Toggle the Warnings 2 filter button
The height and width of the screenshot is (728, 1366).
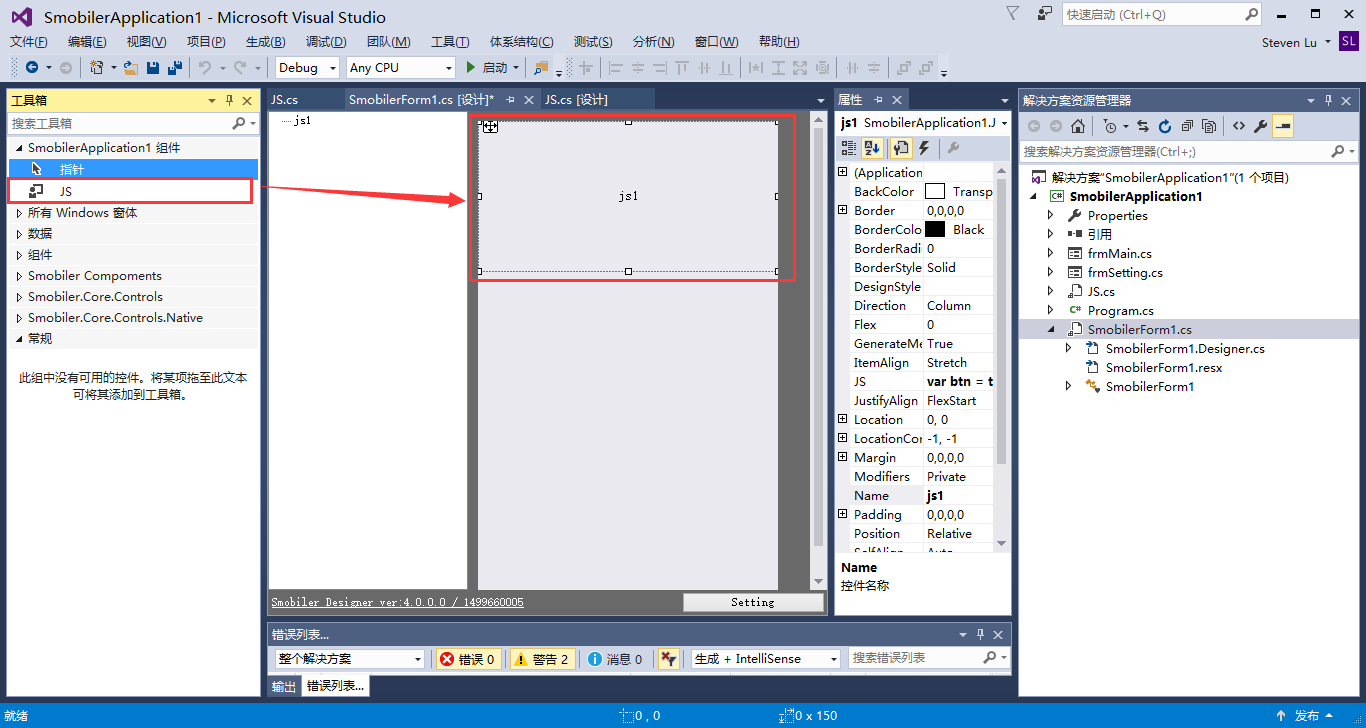(542, 659)
